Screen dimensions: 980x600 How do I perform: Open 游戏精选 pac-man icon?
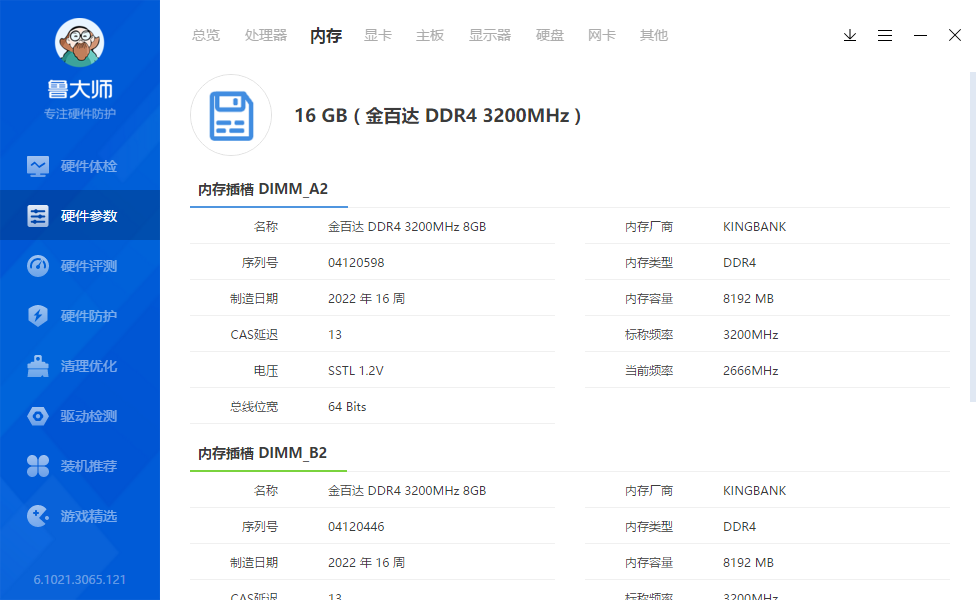click(38, 516)
